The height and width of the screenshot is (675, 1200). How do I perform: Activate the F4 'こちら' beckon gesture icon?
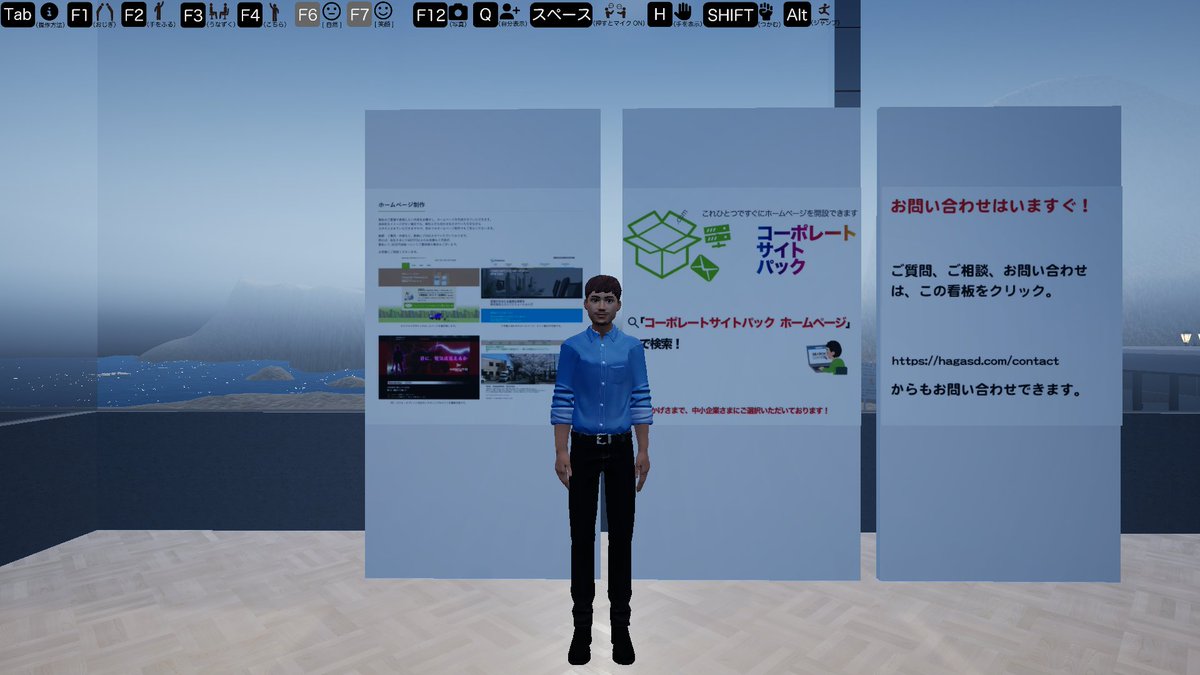click(272, 14)
